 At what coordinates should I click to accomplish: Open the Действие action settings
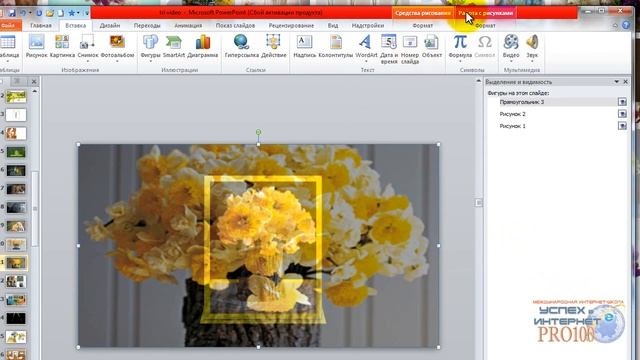pyautogui.click(x=273, y=46)
